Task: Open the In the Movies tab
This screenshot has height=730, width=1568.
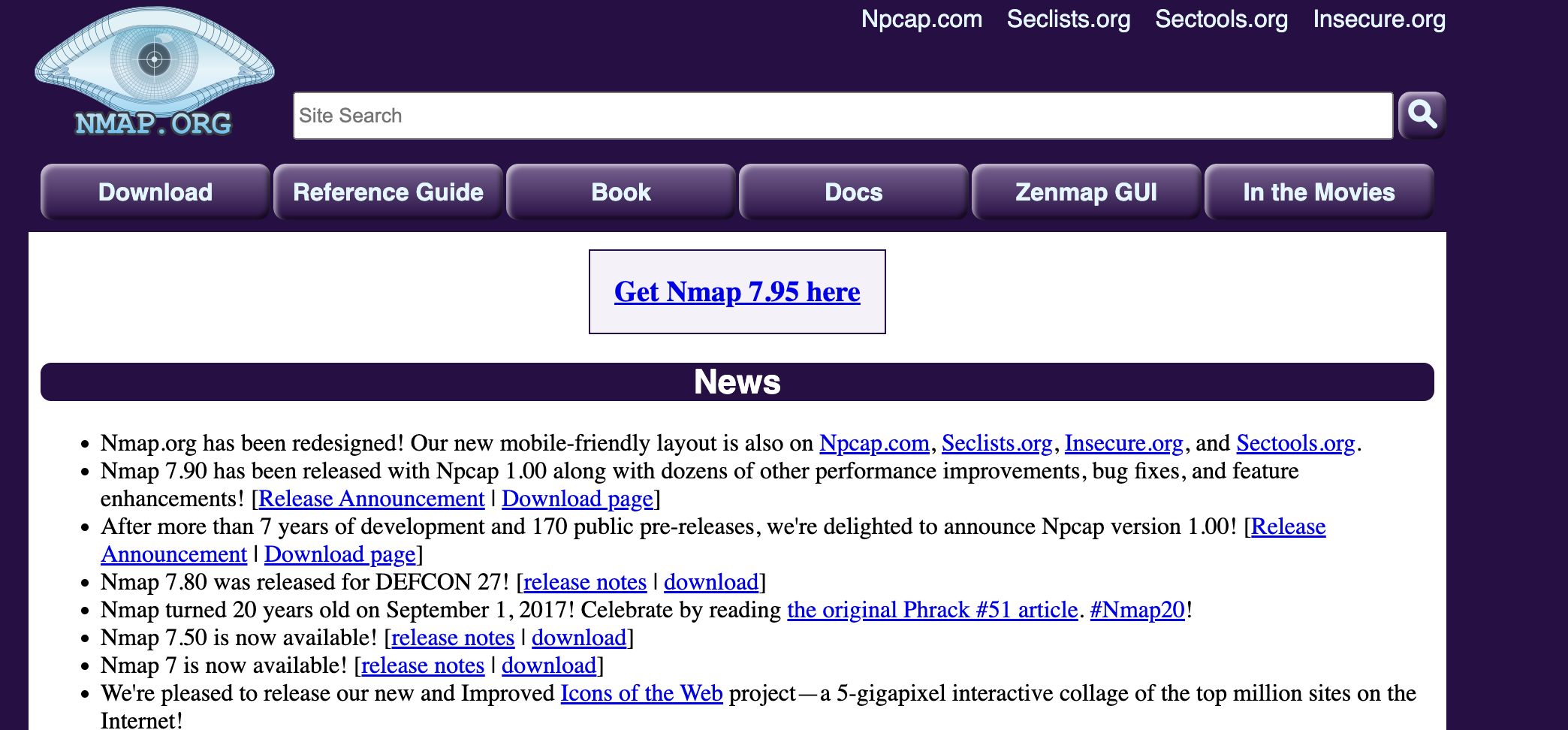Action: point(1319,192)
